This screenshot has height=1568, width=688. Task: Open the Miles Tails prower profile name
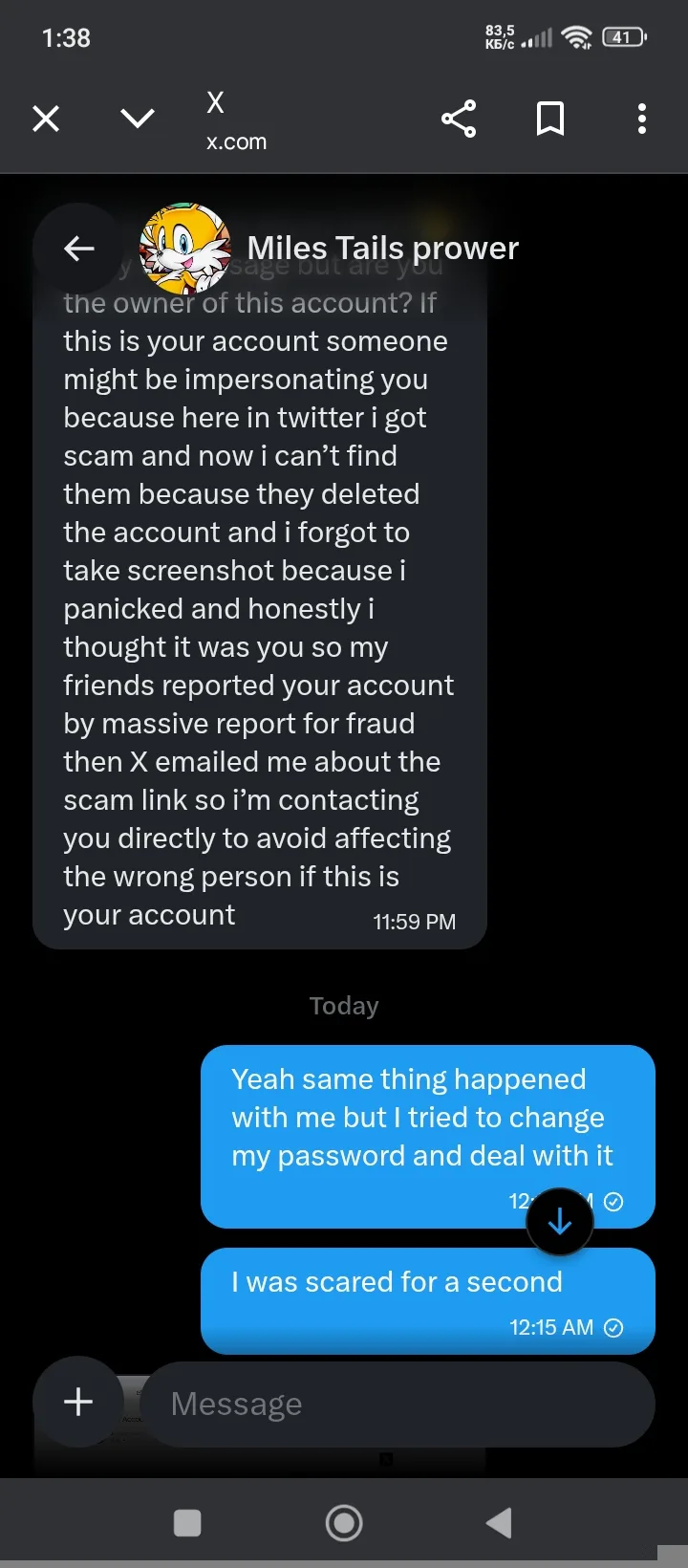coord(382,249)
